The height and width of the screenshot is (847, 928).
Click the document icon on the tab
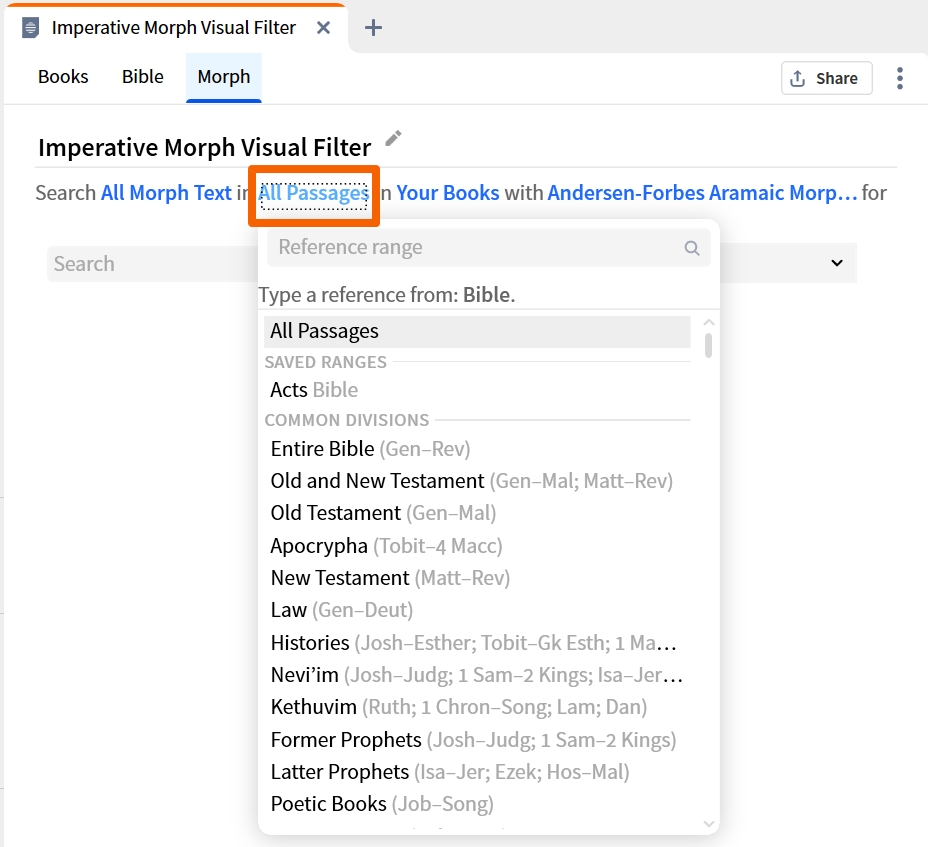tap(30, 28)
